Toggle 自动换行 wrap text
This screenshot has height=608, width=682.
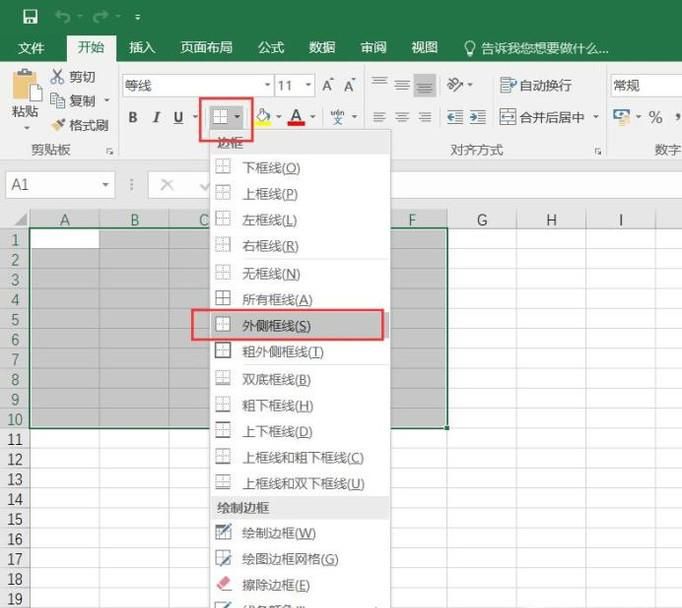pos(536,85)
